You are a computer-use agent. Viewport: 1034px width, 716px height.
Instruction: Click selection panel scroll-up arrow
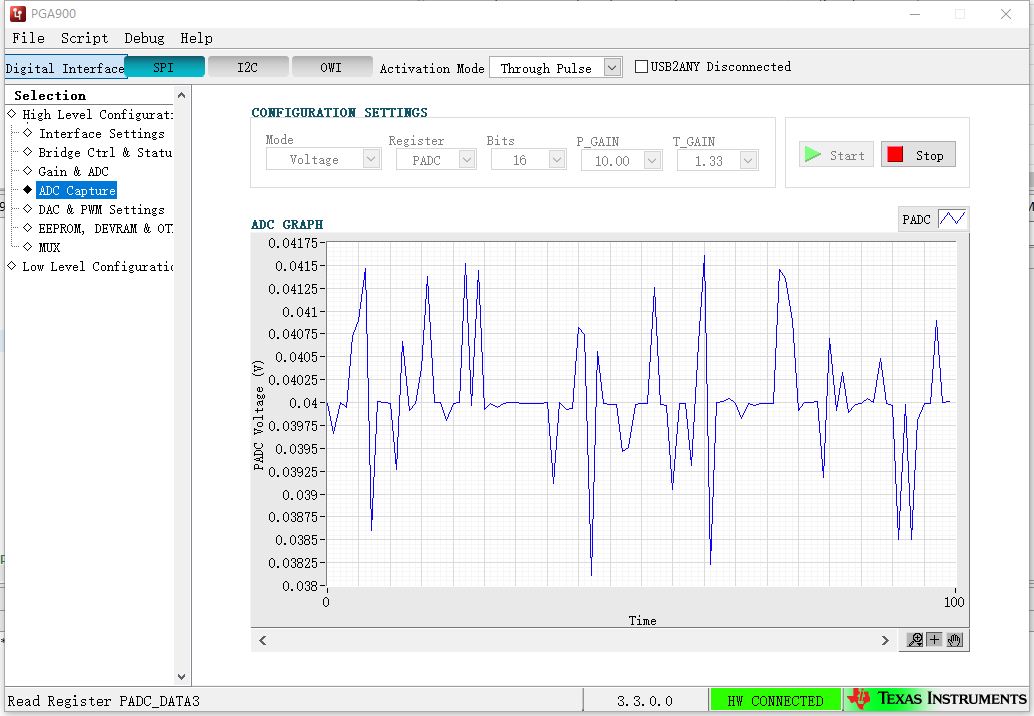181,96
